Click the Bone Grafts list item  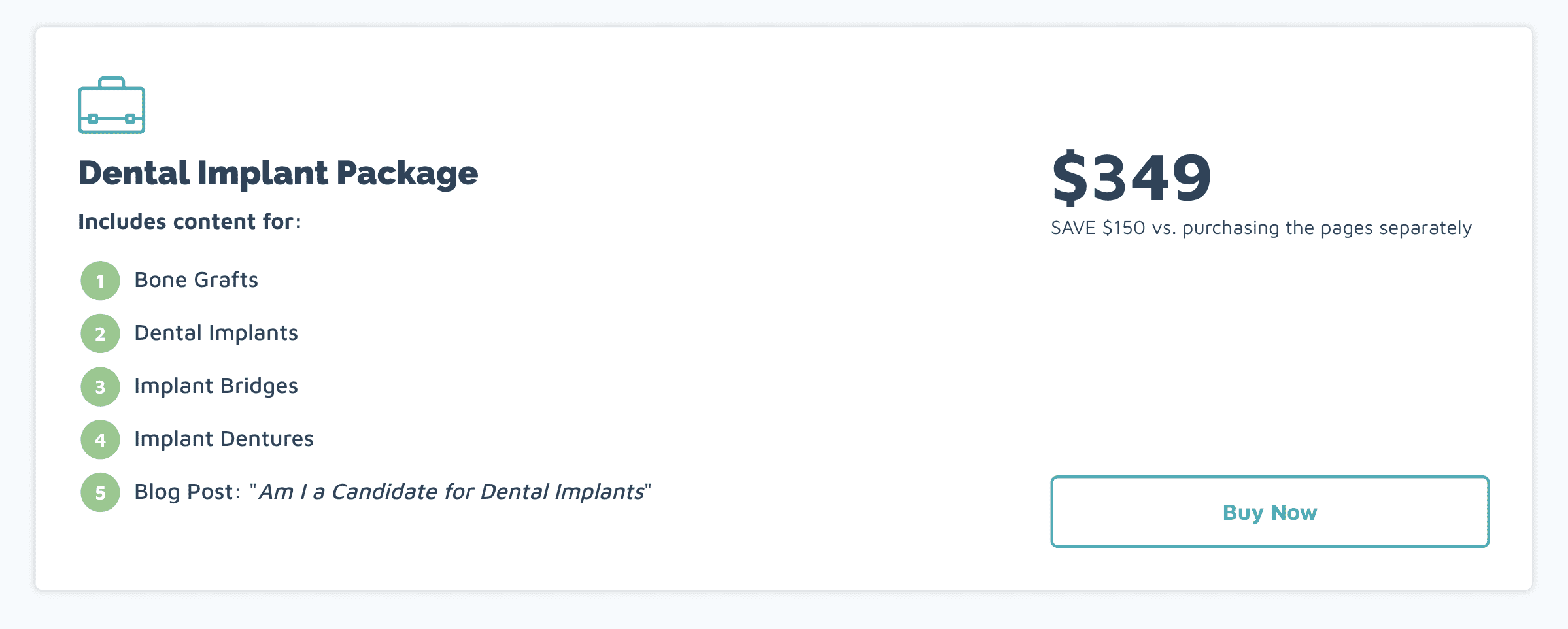tap(196, 280)
